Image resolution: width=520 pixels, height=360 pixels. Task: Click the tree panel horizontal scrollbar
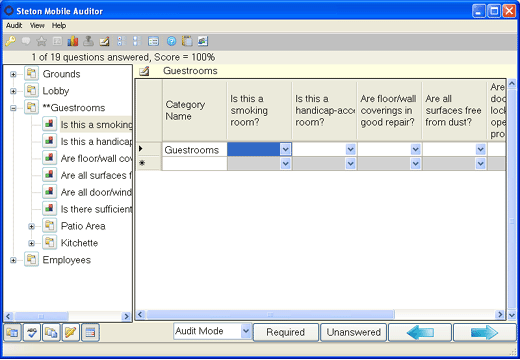(67, 316)
